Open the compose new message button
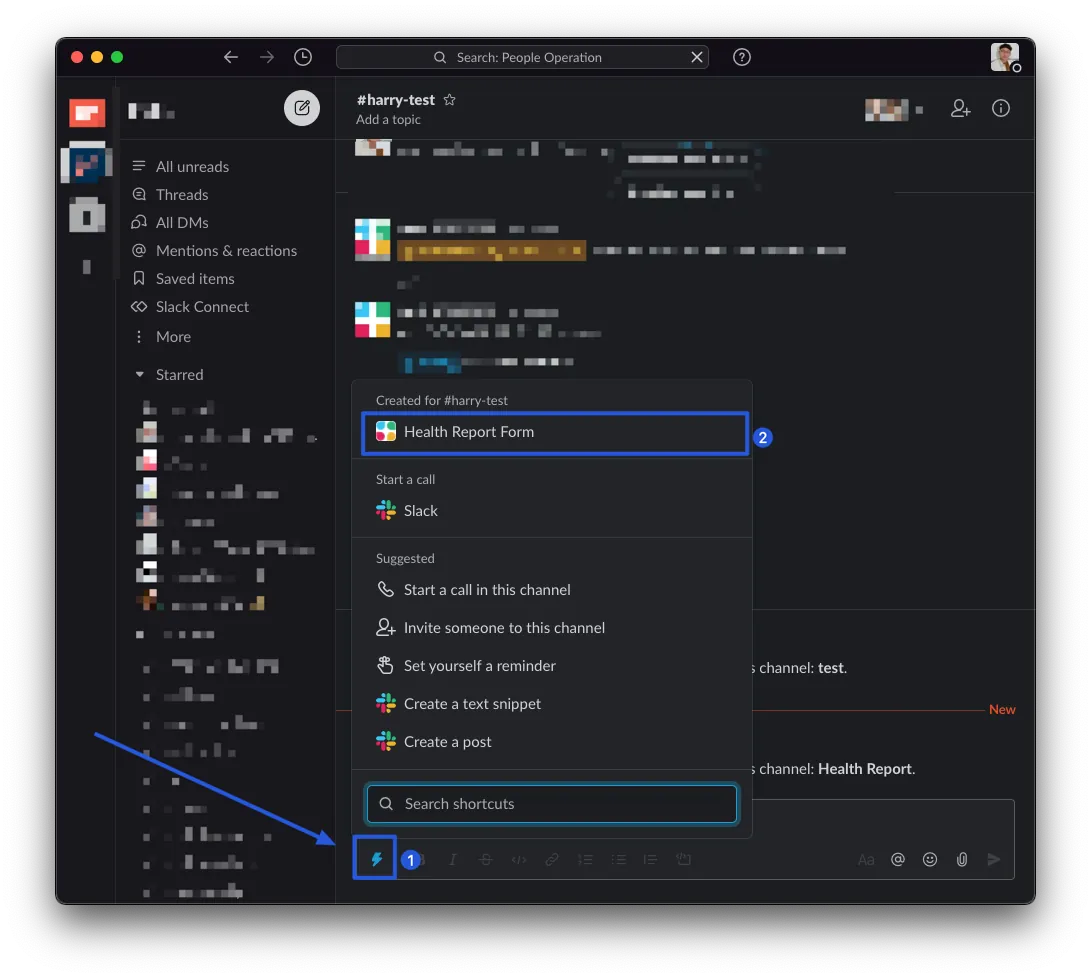Screen dimensions: 1091x978 tap(302, 108)
